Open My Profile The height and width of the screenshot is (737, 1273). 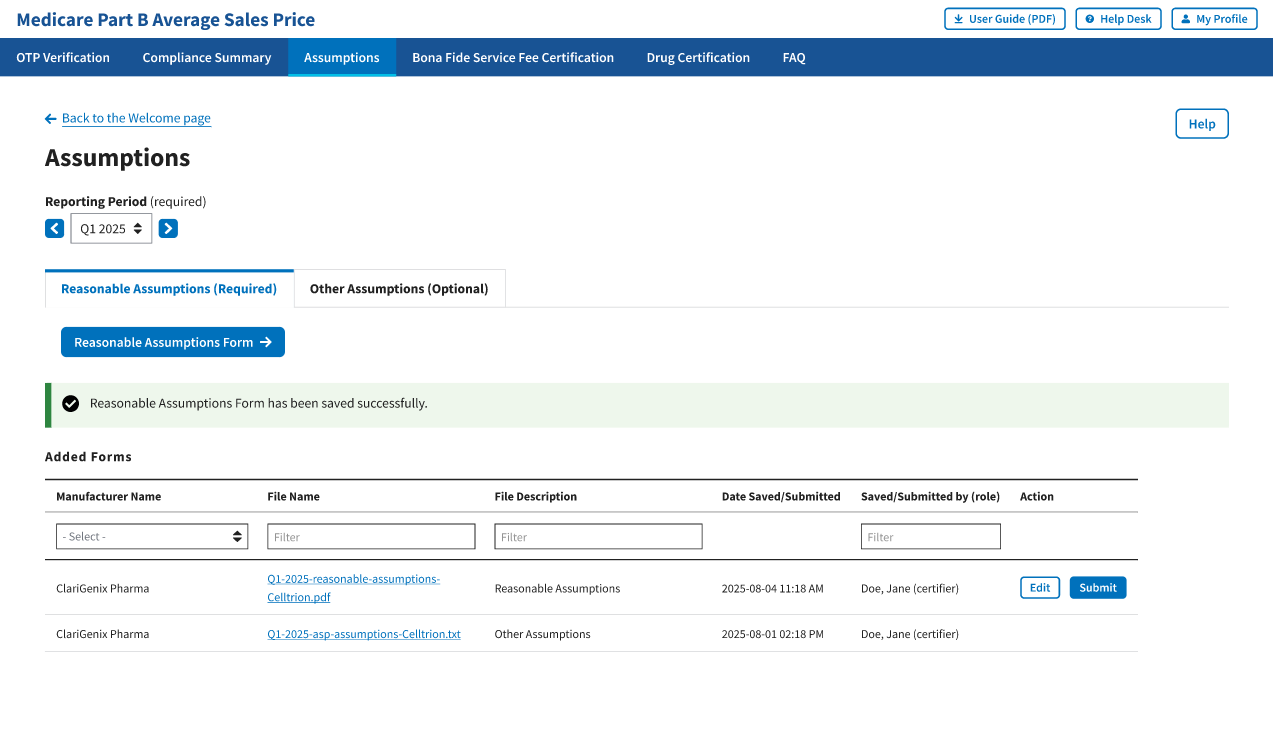pyautogui.click(x=1214, y=19)
